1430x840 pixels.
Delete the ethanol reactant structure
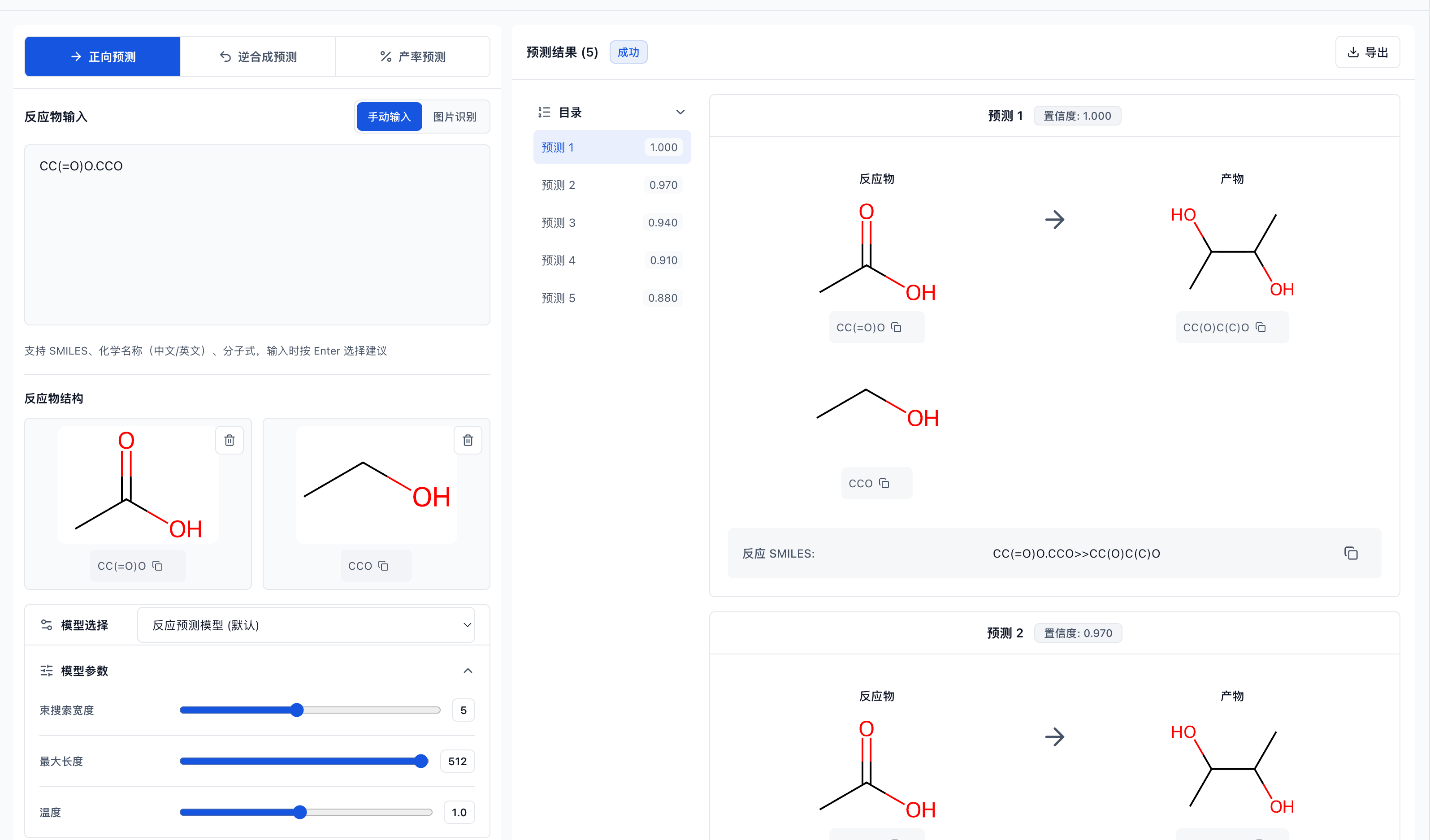click(468, 440)
